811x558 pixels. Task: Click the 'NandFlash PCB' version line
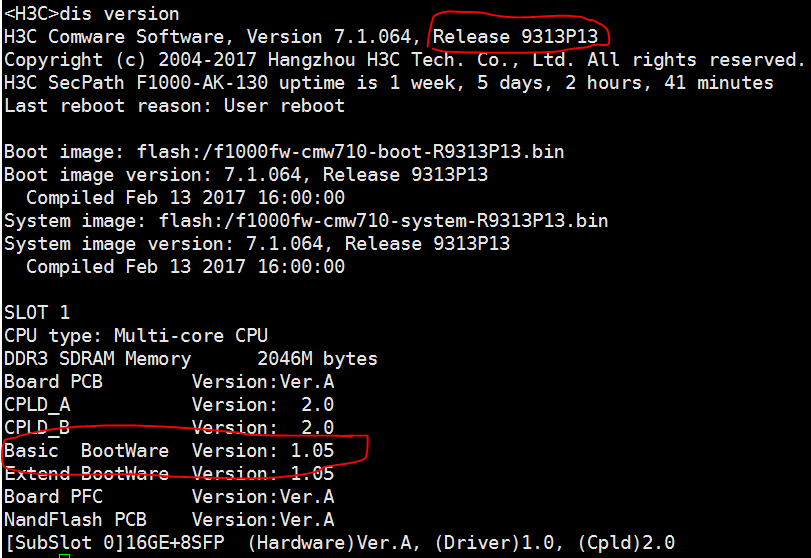click(x=168, y=519)
